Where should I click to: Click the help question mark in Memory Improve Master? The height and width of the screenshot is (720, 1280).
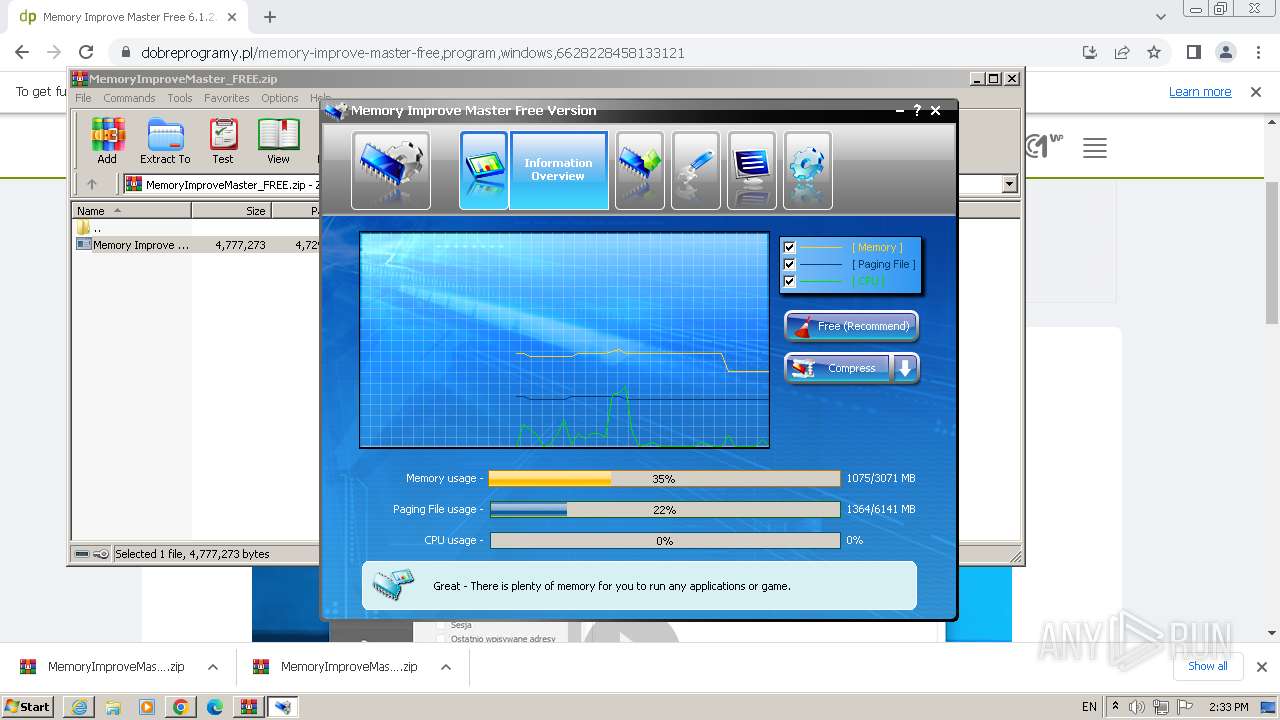click(x=917, y=111)
